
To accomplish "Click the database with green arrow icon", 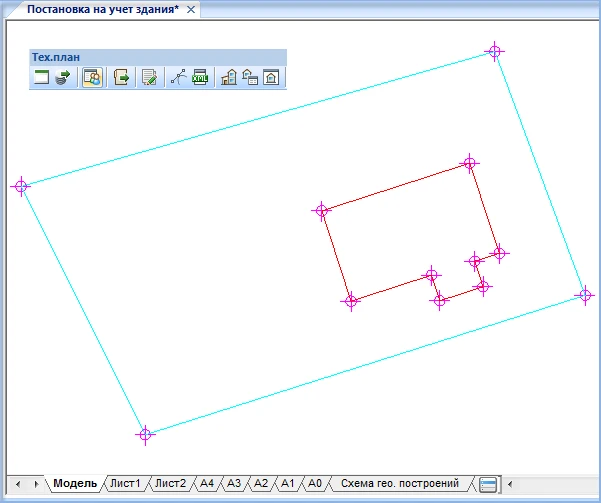I will click(62, 77).
